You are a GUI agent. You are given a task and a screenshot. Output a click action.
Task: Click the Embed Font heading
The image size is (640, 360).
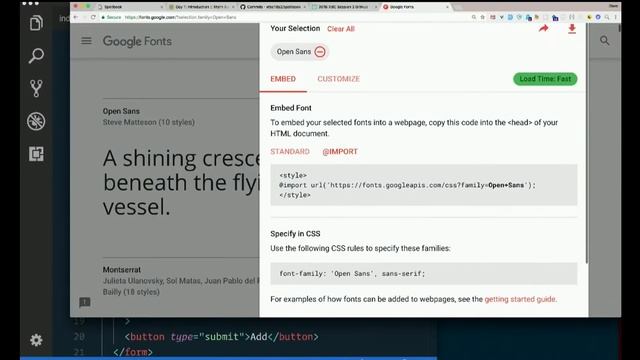[291, 108]
